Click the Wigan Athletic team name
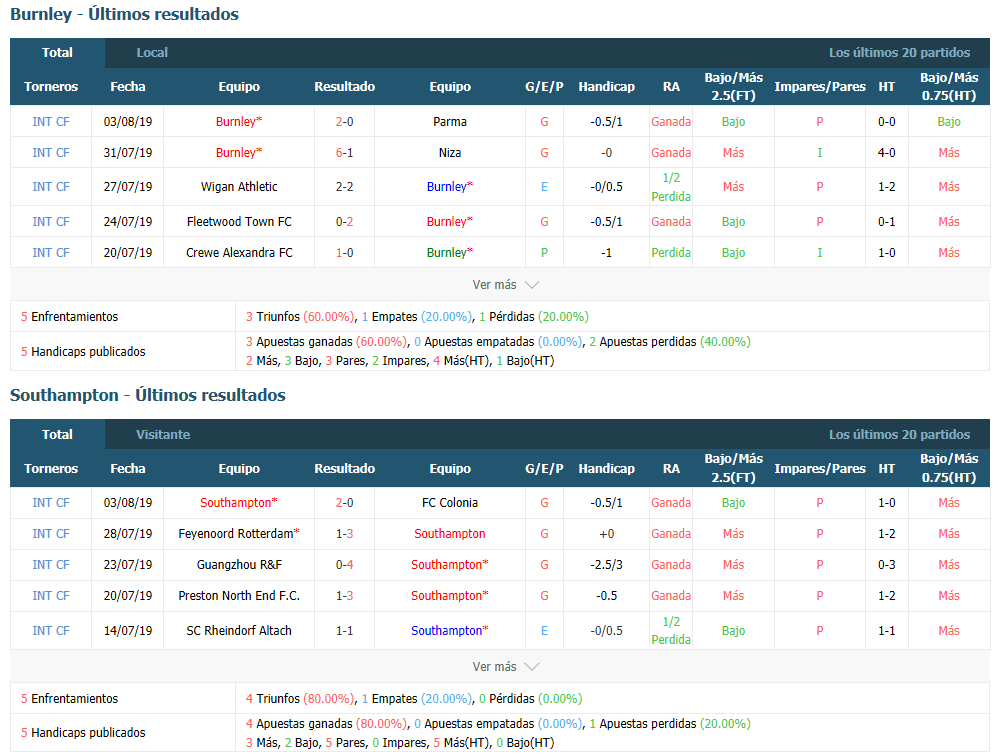The width and height of the screenshot is (998, 754). click(239, 186)
